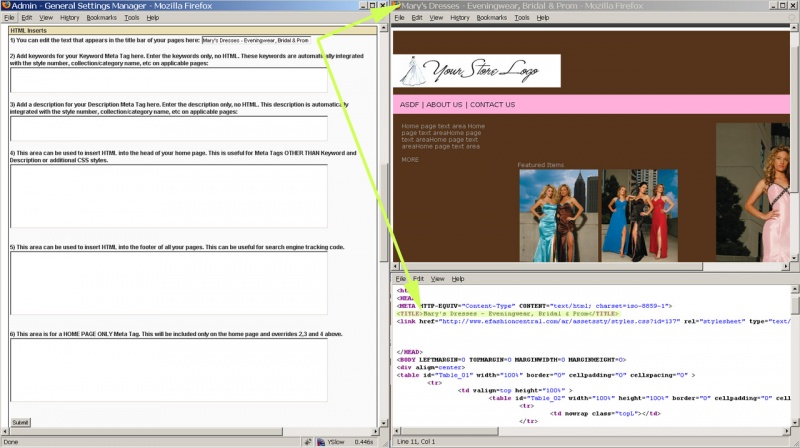
Task: Click scroll-down arrow in Admin page scrollbar
Action: click(384, 423)
